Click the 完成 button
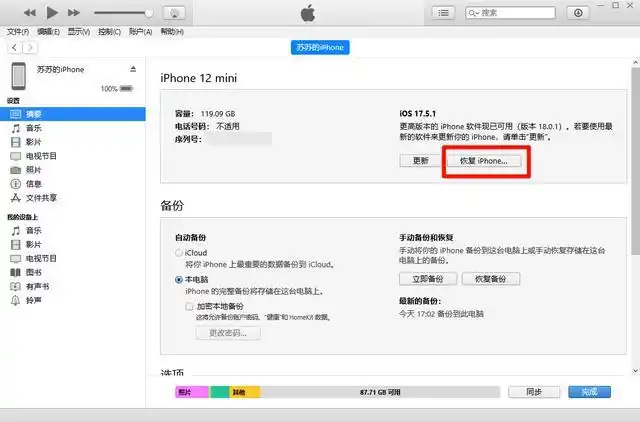The width and height of the screenshot is (640, 422). coord(589,392)
